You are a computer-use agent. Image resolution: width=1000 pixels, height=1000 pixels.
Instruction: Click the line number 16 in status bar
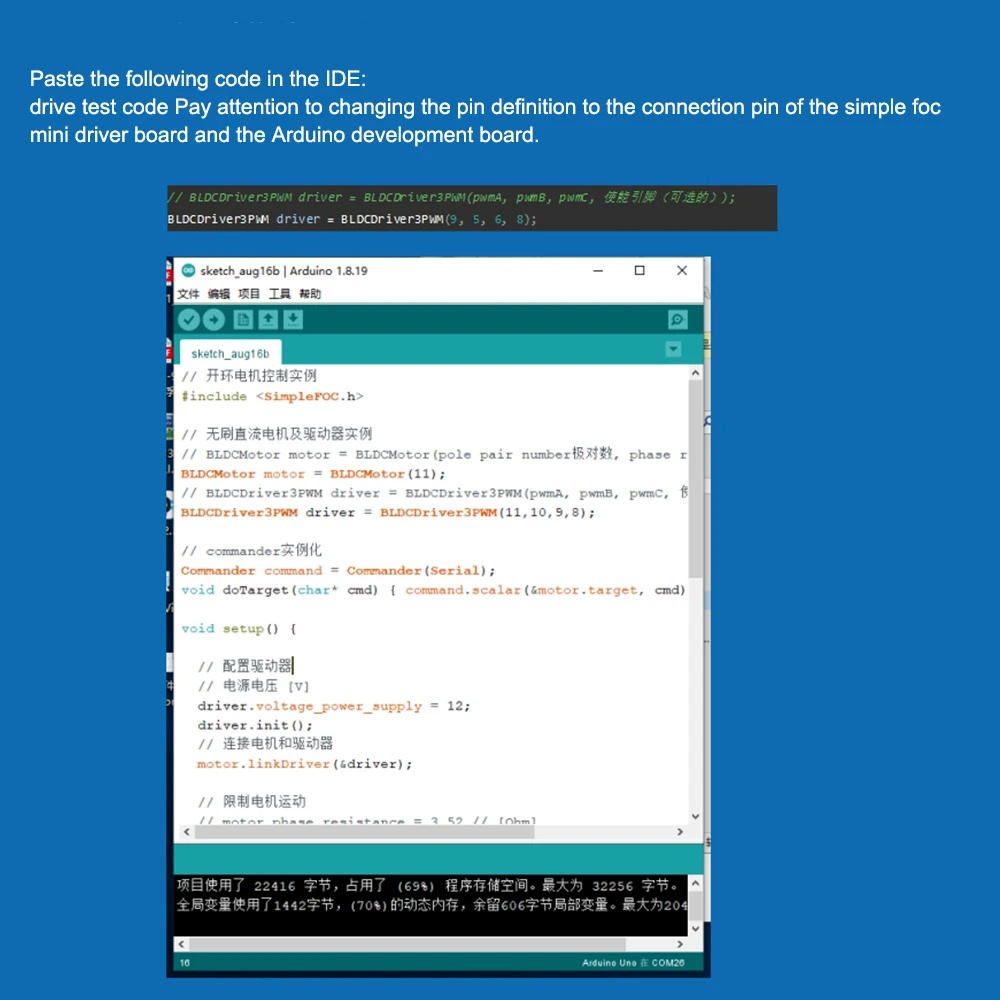tap(184, 963)
